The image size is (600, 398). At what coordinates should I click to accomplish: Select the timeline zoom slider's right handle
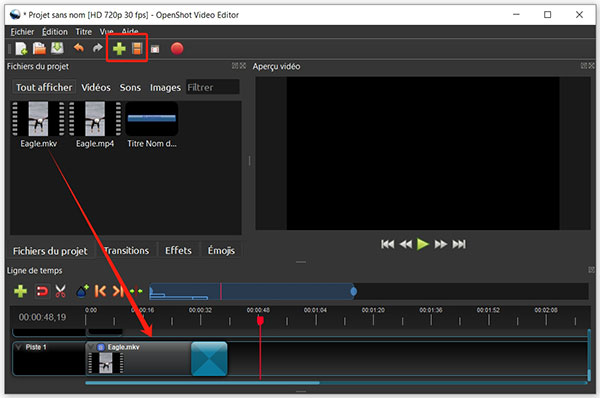(x=354, y=292)
